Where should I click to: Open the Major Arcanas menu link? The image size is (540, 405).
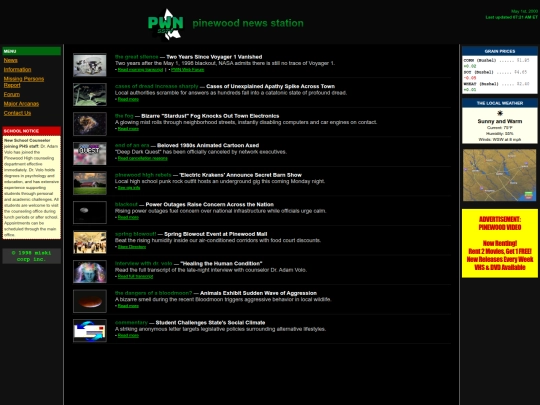tap(21, 104)
